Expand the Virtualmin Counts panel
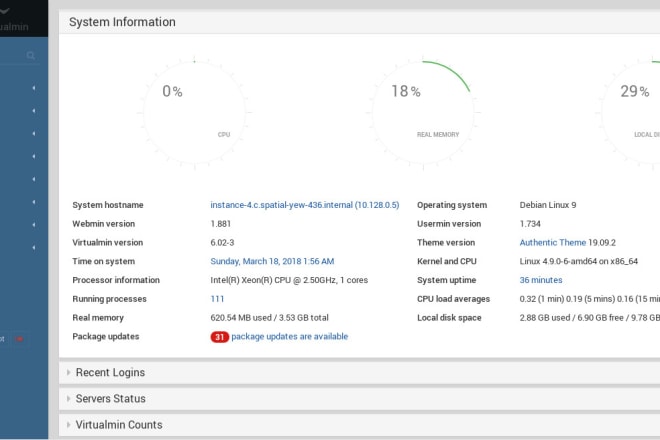This screenshot has height=440, width=660. [359, 425]
